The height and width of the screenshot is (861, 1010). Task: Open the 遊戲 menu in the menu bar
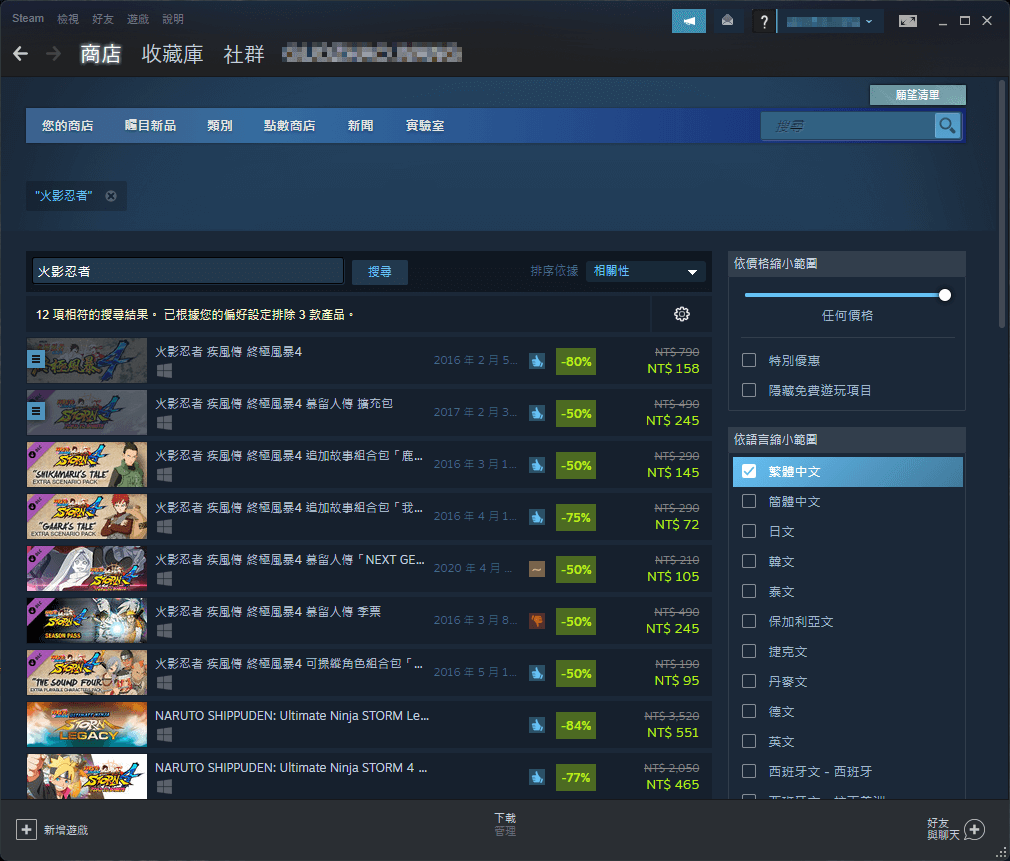coord(137,18)
